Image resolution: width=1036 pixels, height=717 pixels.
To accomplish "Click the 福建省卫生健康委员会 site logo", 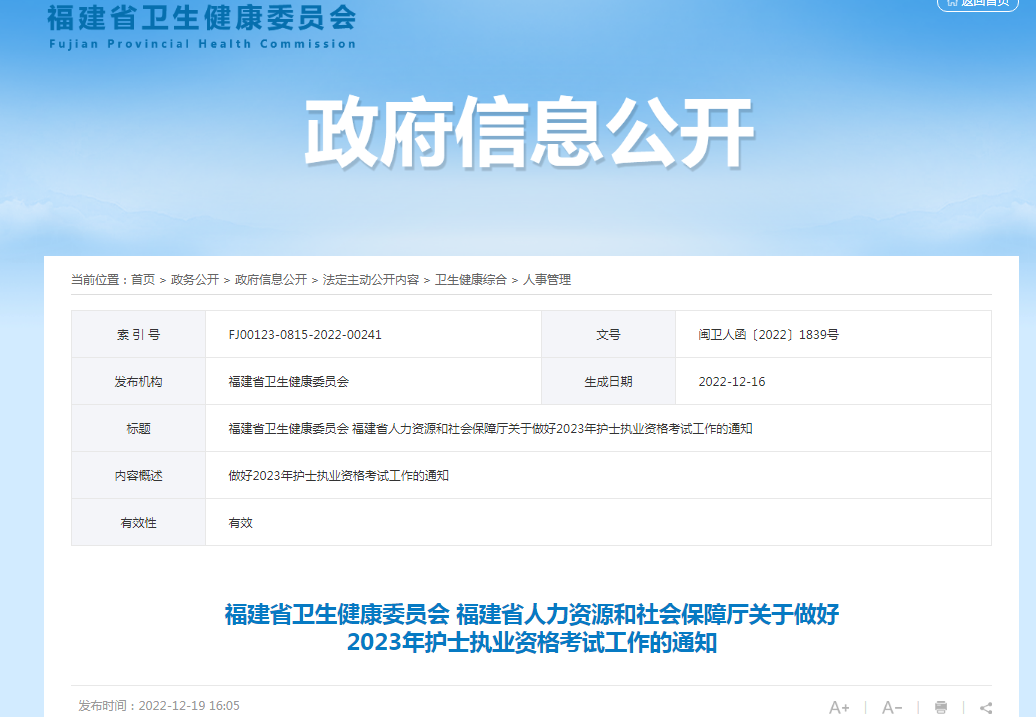I will click(x=202, y=18).
